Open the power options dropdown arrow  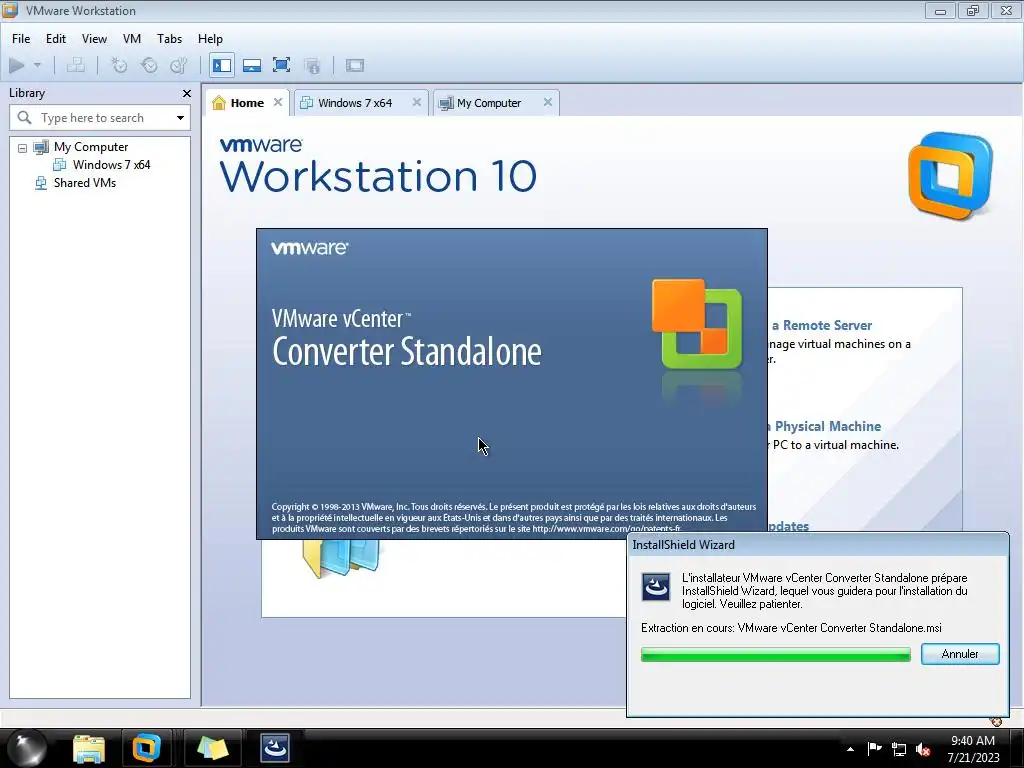pos(37,65)
